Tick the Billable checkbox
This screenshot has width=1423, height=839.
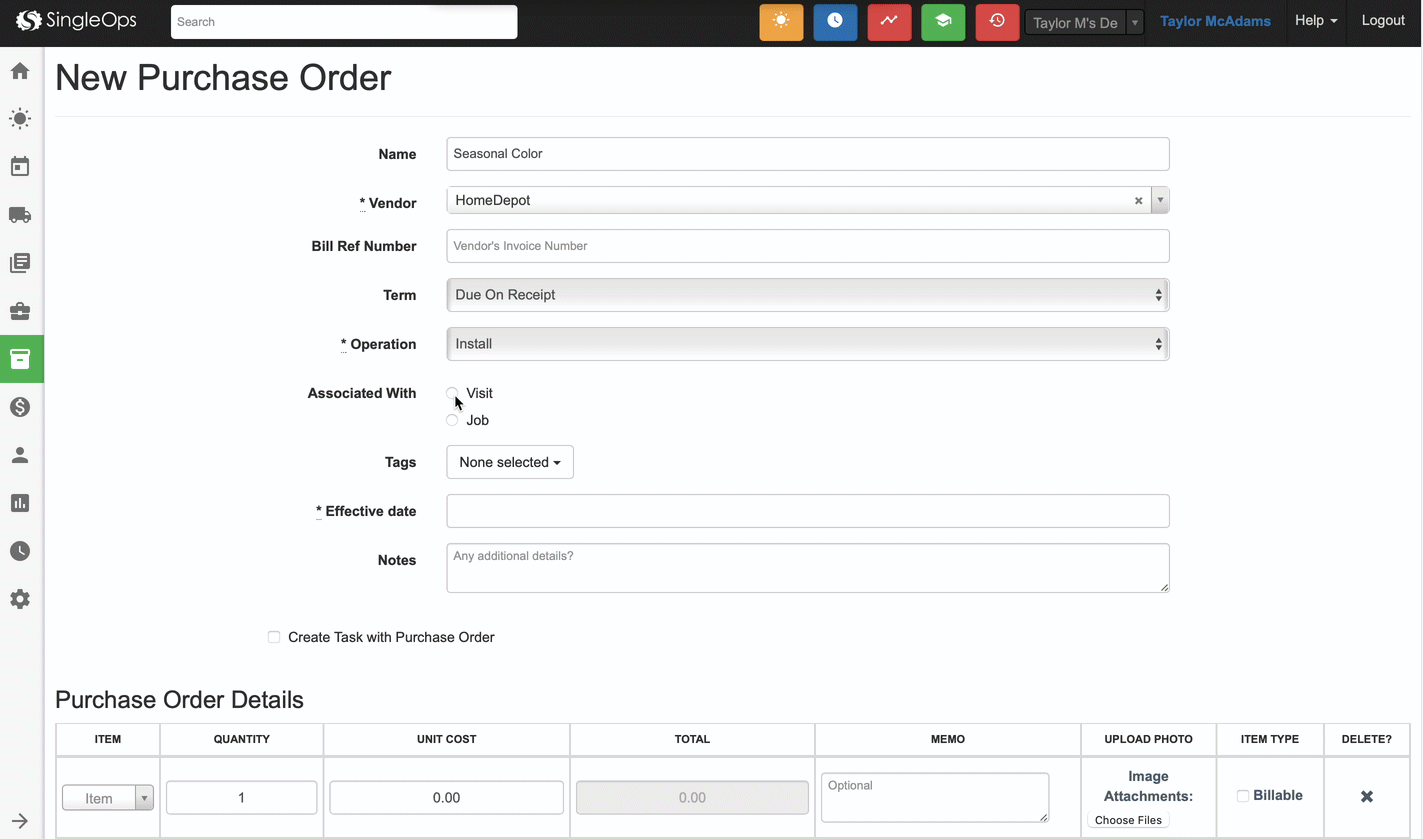[x=1243, y=796]
